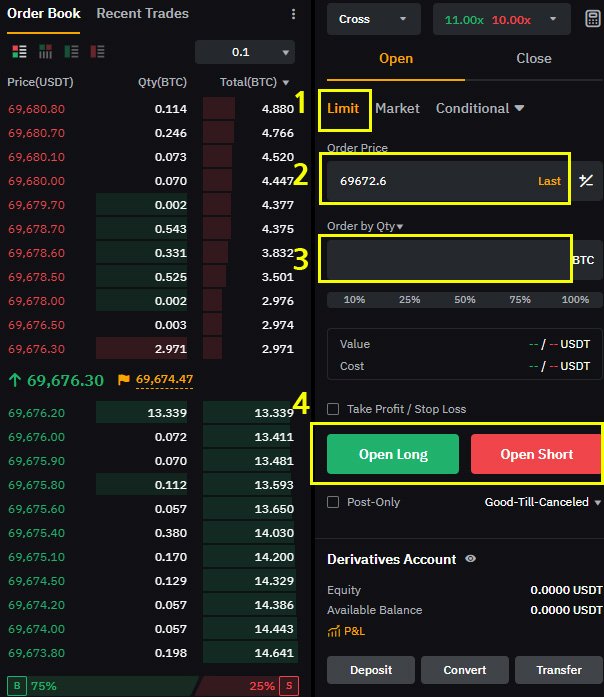Click the green Open Long button
604x697 pixels.
pos(393,454)
